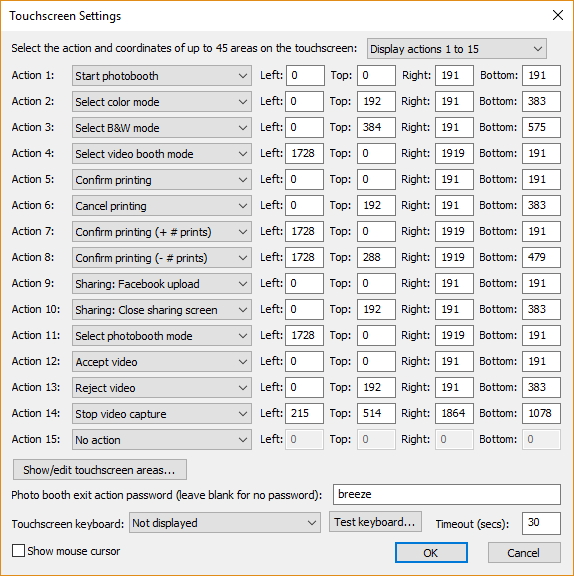Click Action 14 Top field showing 514

coord(376,413)
